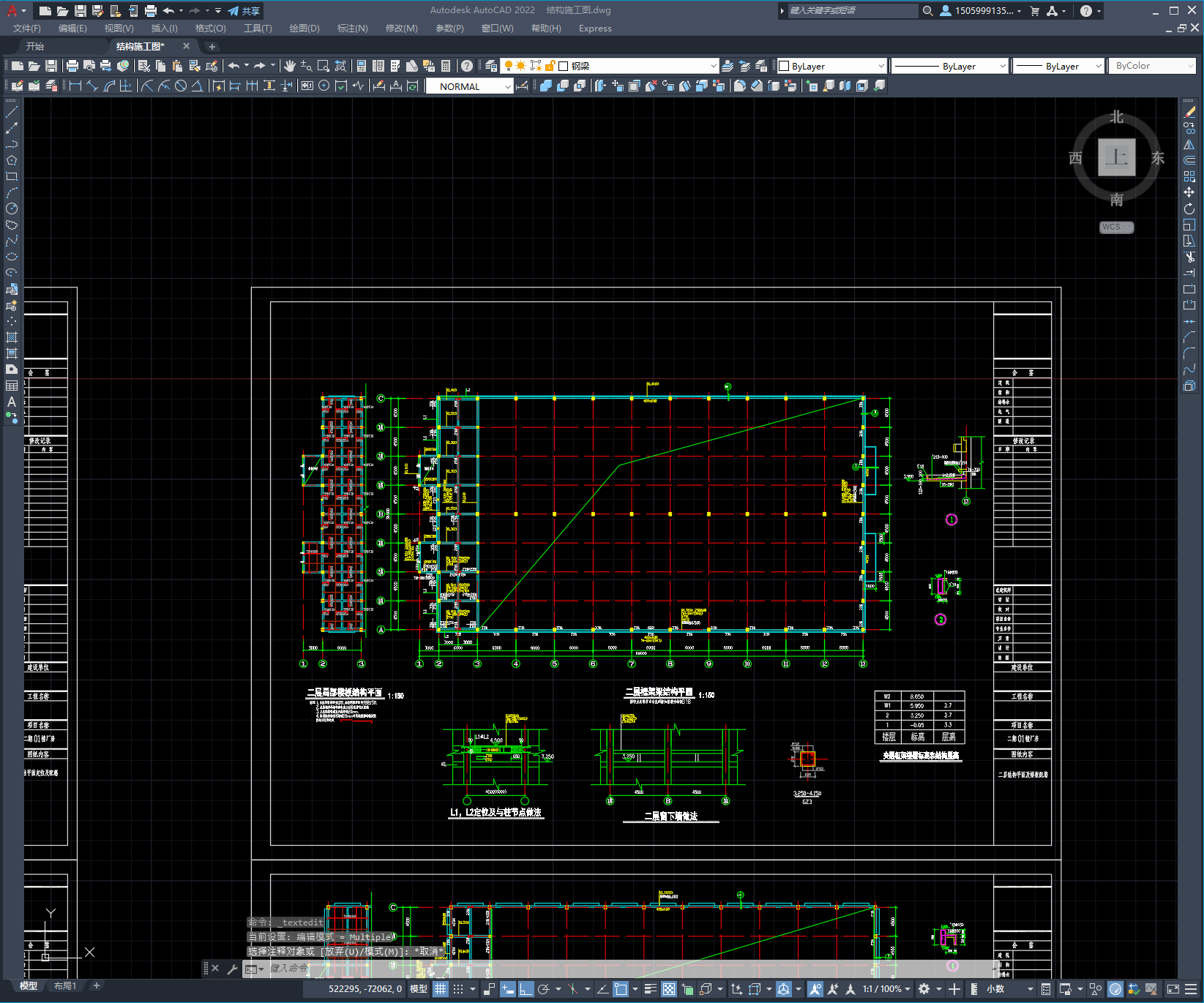Open workspace switching gear icon

(924, 989)
